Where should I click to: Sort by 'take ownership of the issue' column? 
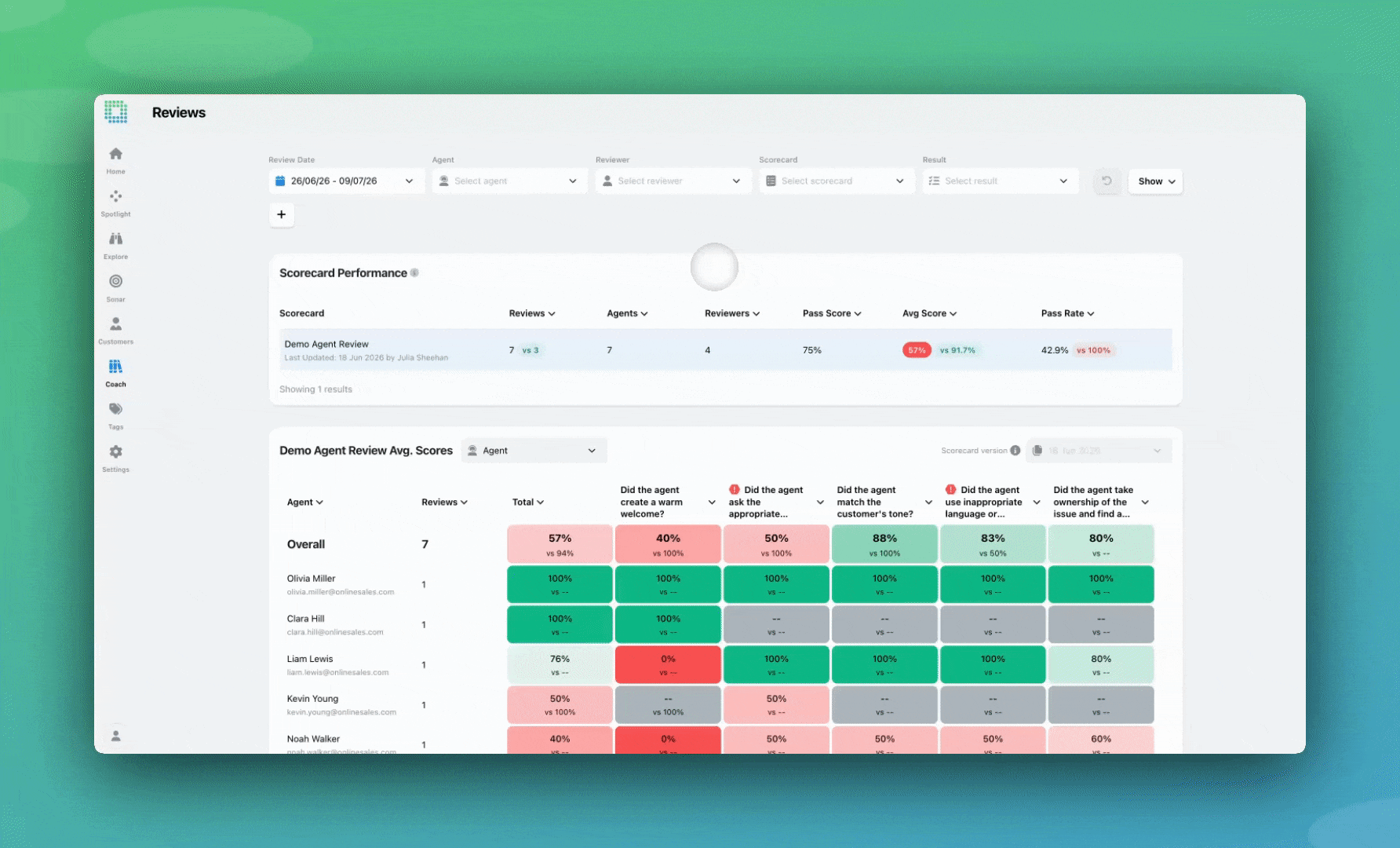point(1101,502)
